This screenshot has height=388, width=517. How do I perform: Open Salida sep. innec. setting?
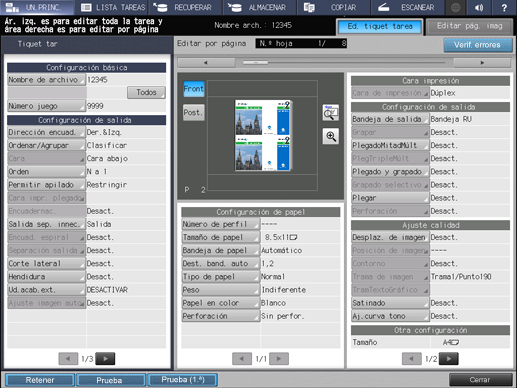pos(46,224)
